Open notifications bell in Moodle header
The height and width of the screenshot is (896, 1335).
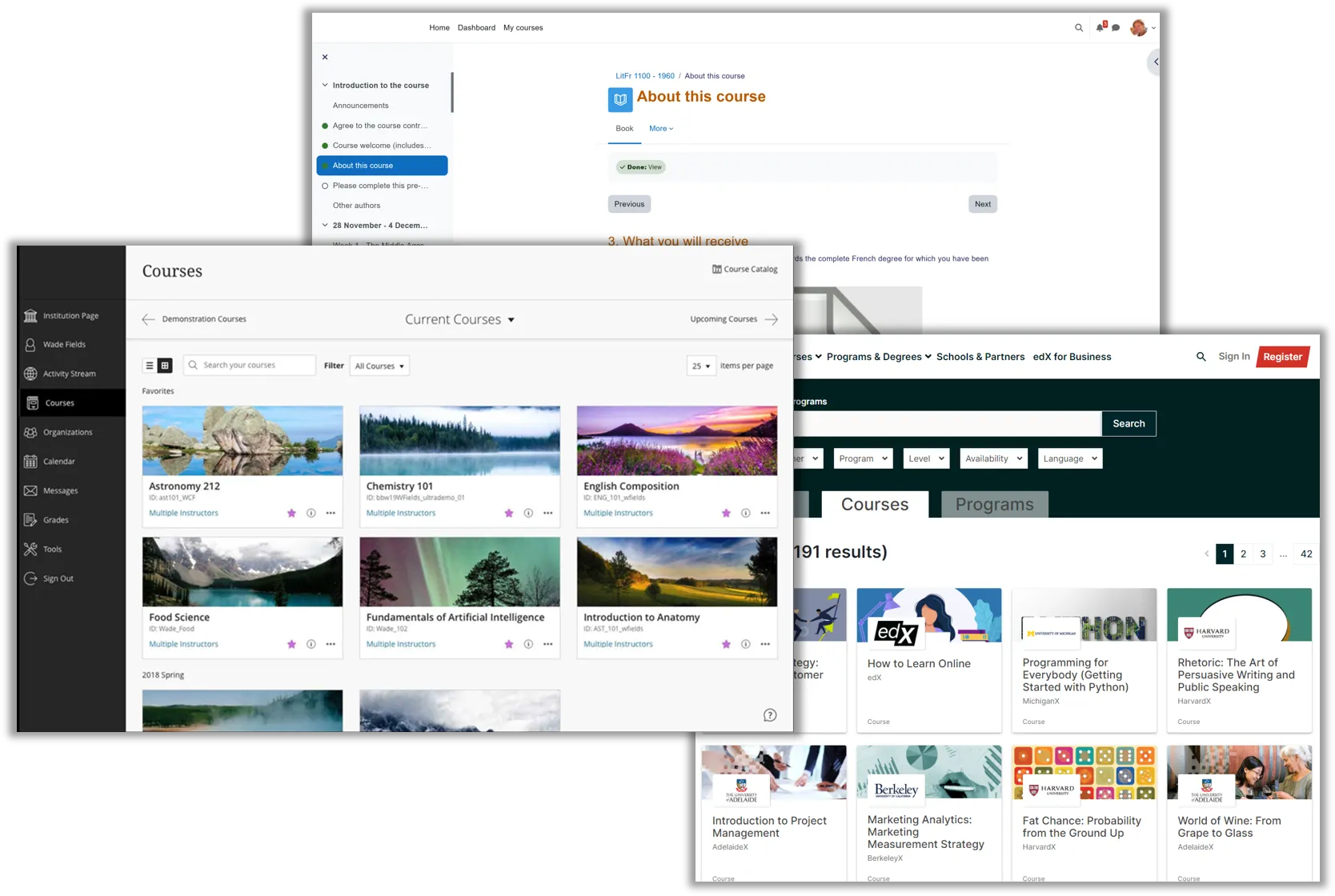[x=1100, y=27]
